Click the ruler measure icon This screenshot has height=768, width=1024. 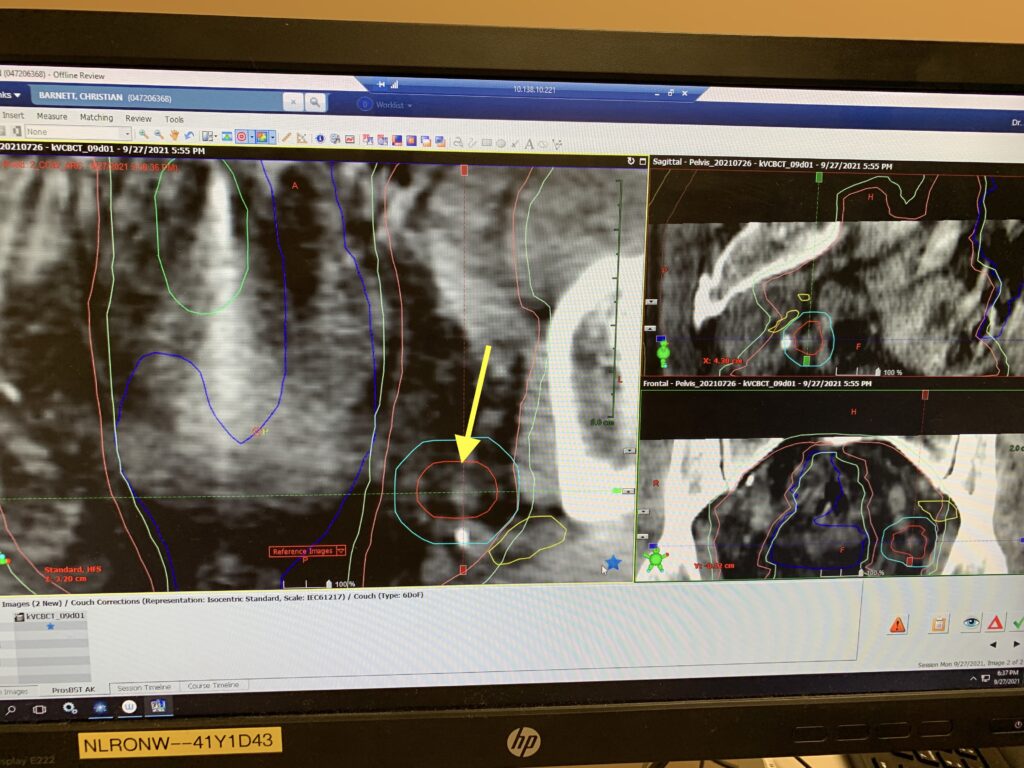click(302, 138)
